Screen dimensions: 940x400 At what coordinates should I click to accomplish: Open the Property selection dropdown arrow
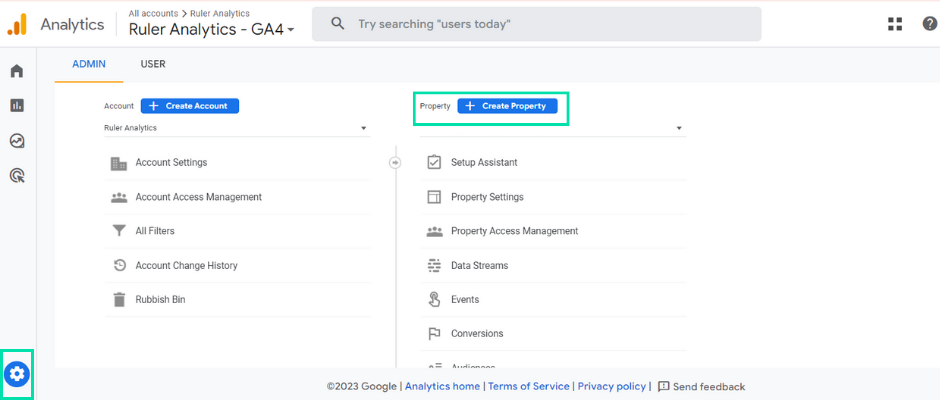coord(679,128)
